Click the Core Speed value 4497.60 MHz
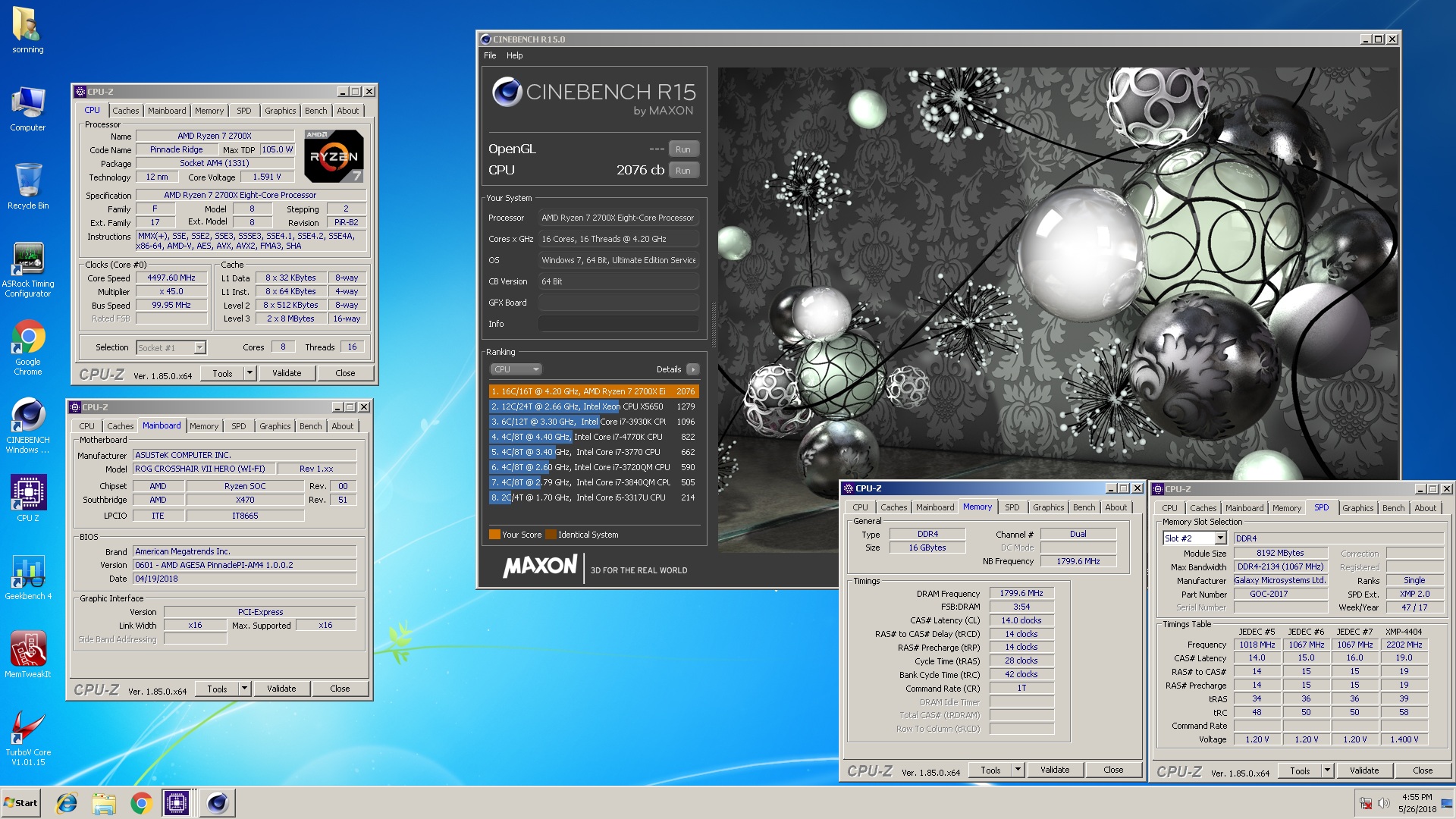 coord(171,278)
